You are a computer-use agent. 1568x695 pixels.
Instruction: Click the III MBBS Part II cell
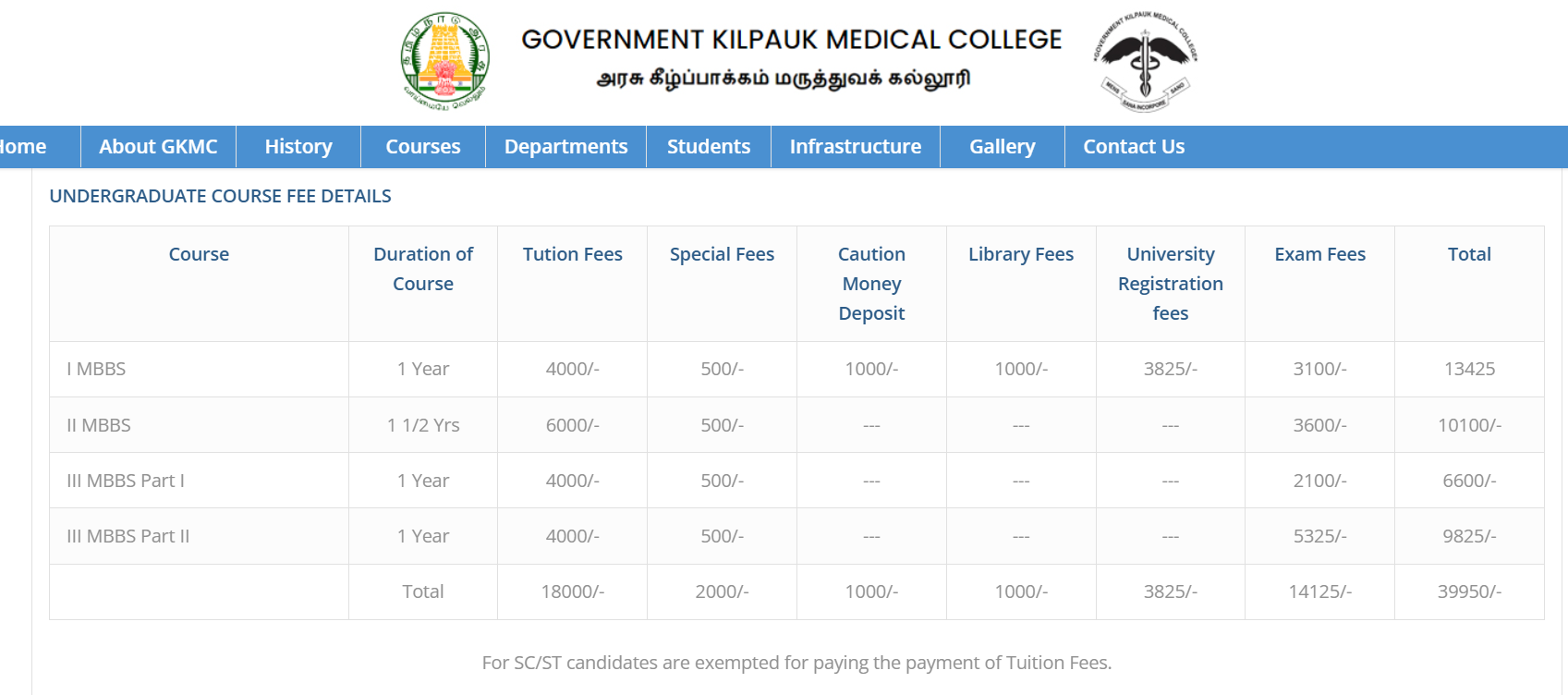[128, 536]
